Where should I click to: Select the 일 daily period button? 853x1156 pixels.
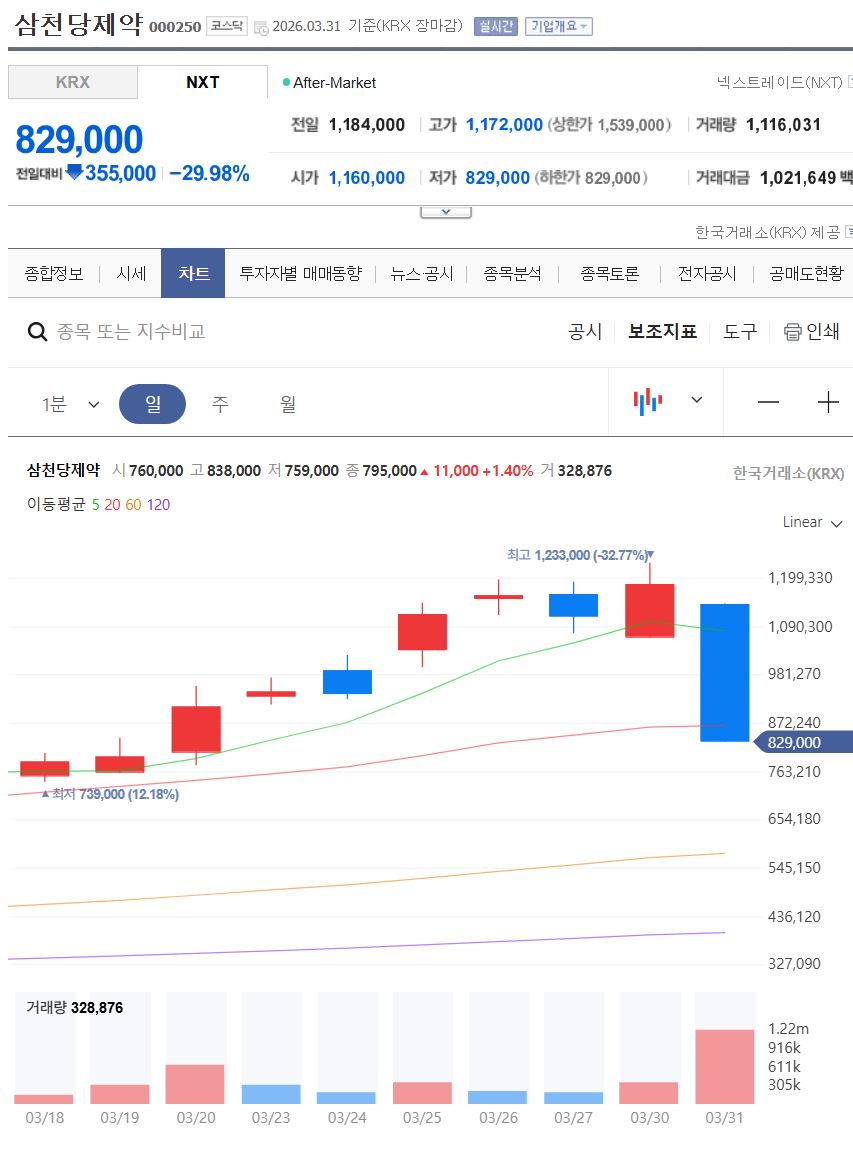pyautogui.click(x=152, y=404)
